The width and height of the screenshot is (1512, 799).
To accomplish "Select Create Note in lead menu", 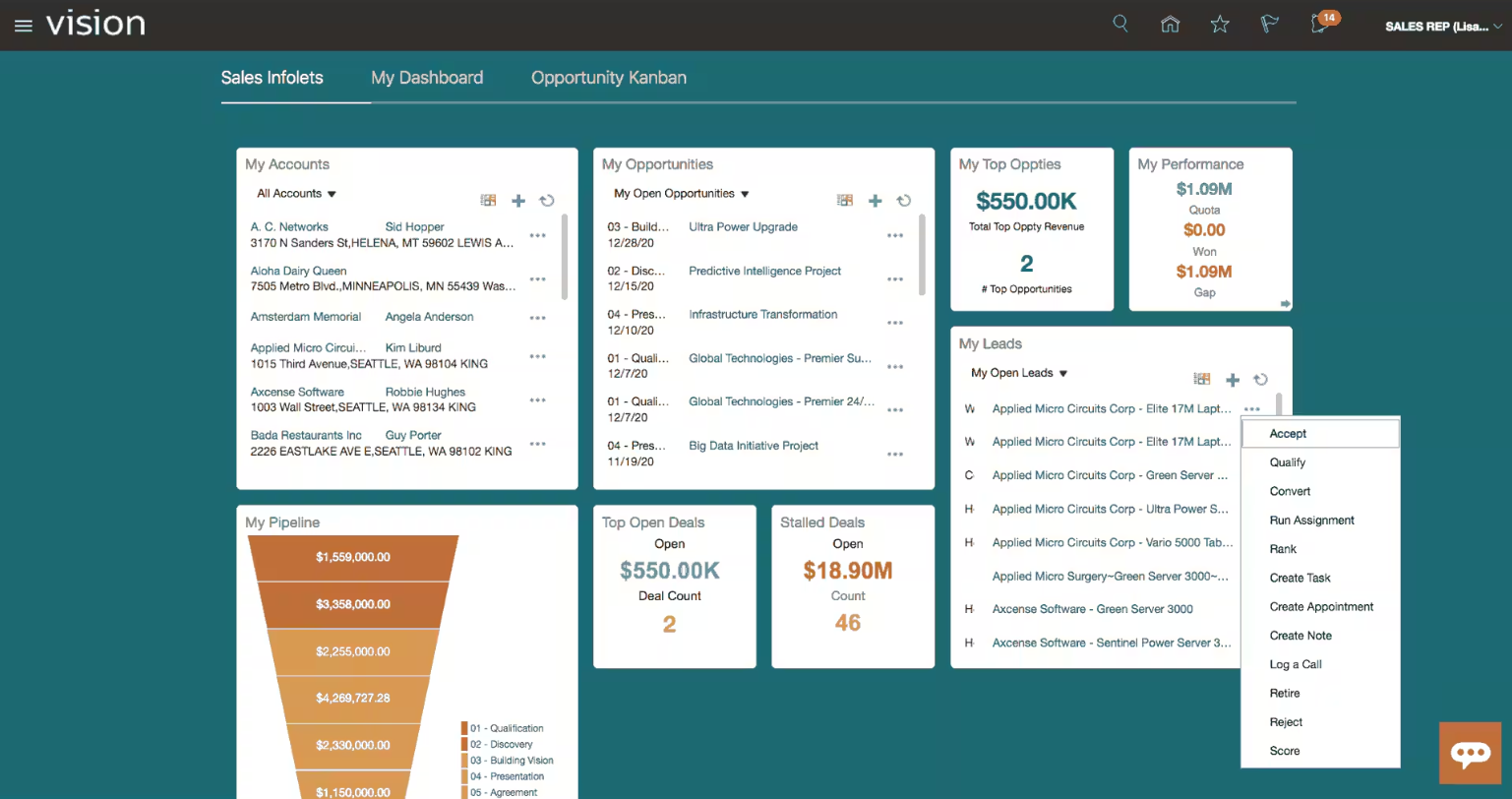I will point(1320,636).
